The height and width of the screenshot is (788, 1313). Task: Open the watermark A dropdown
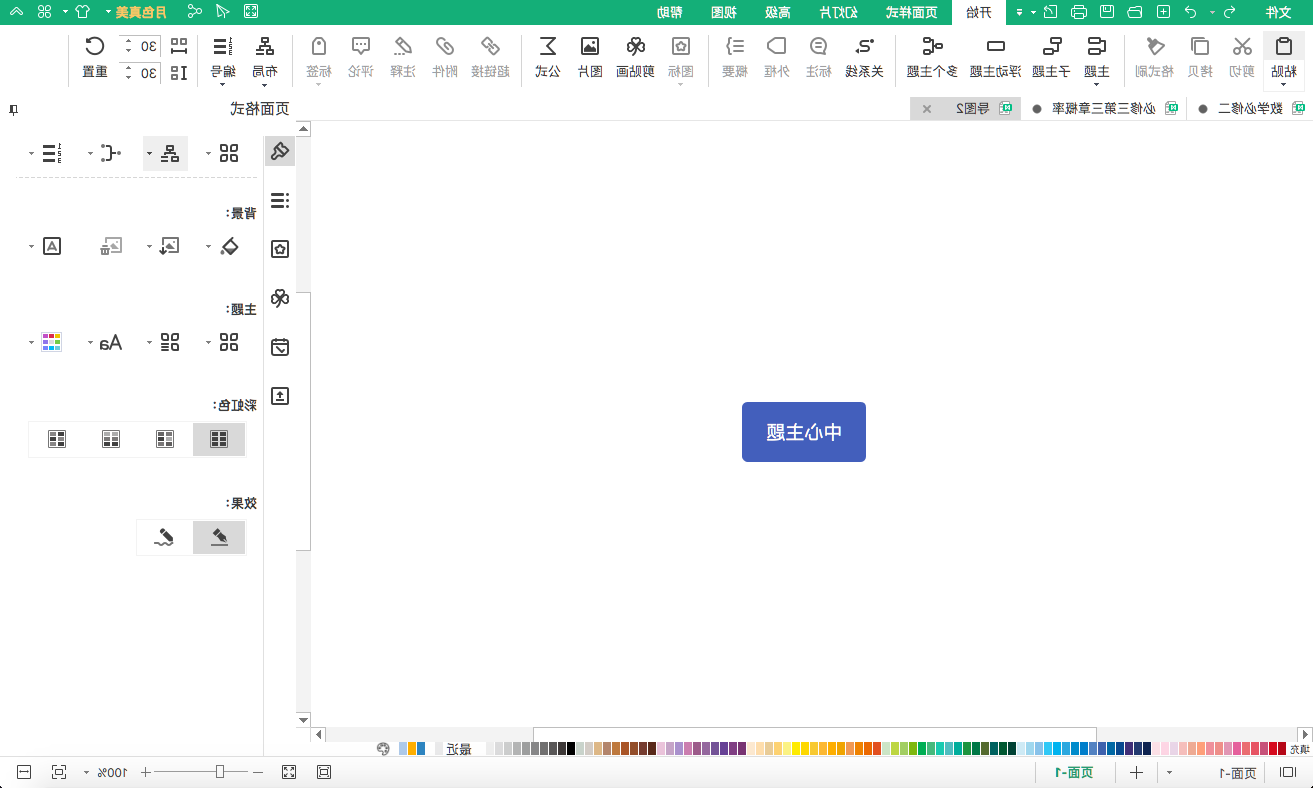pos(45,246)
